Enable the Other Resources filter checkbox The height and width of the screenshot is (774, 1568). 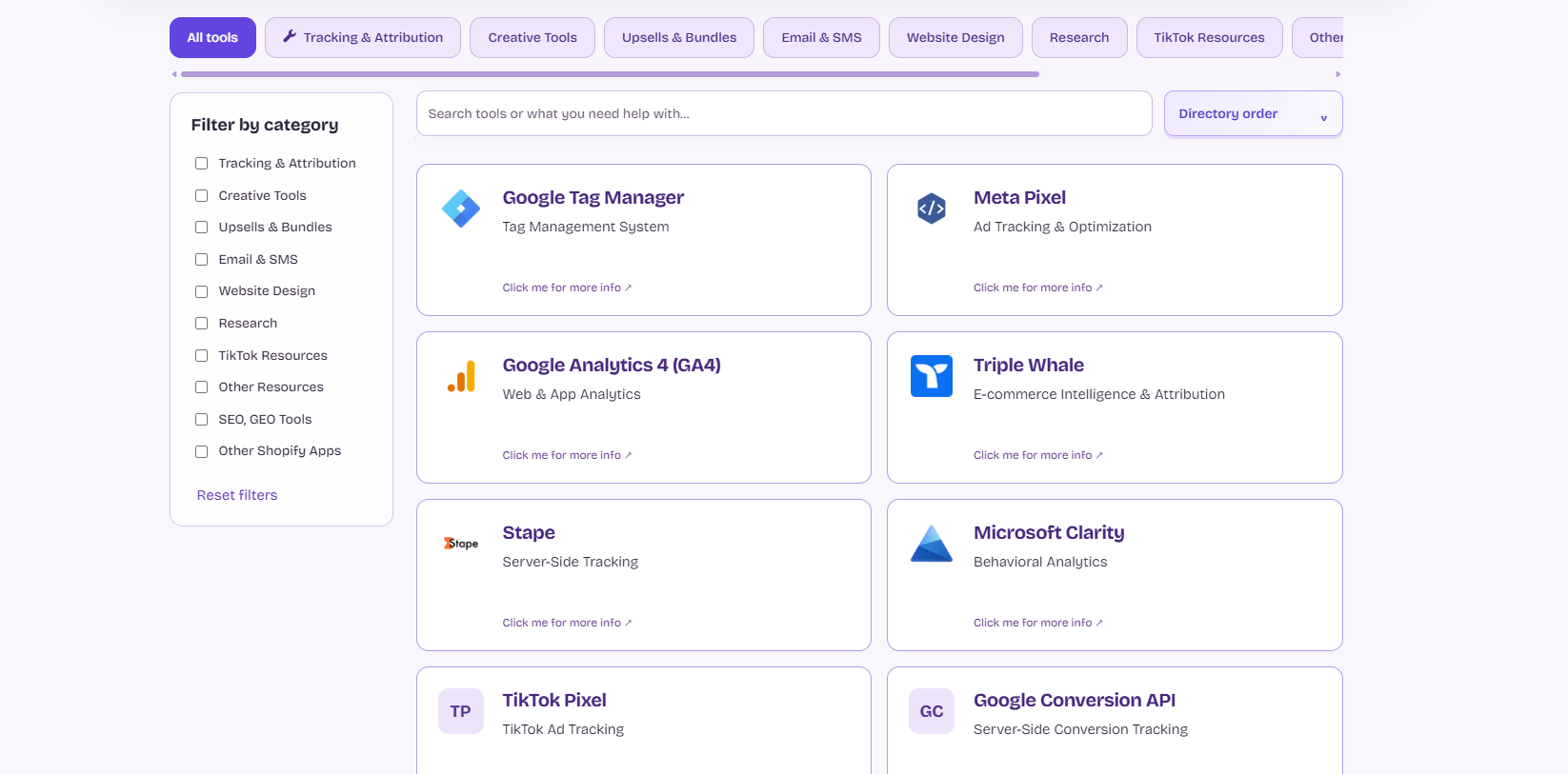pos(201,387)
